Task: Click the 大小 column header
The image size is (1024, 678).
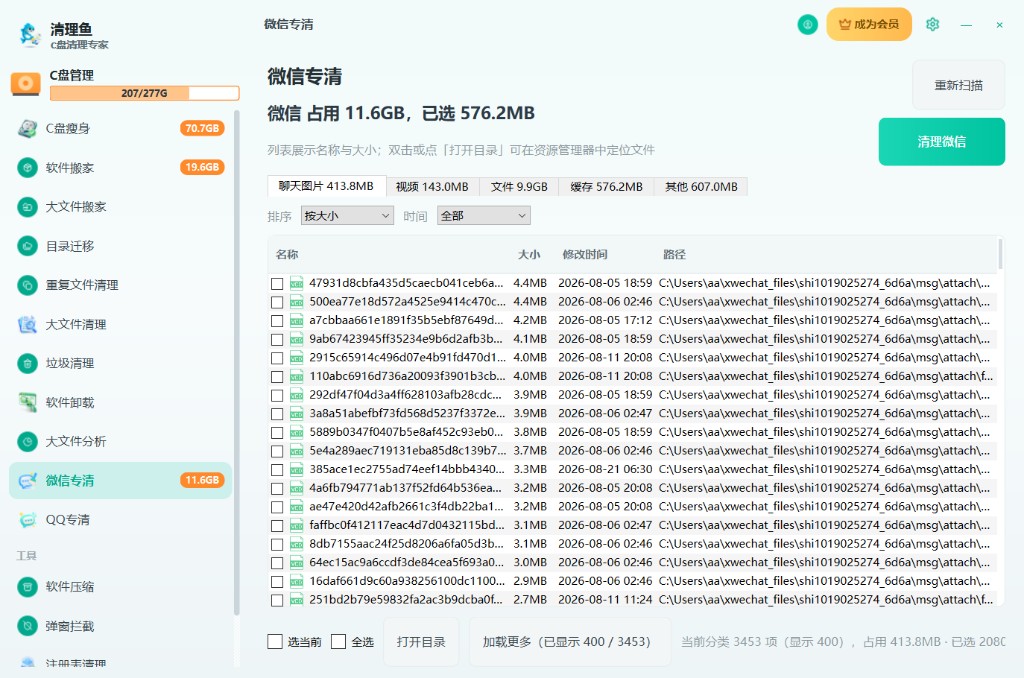Action: [529, 255]
